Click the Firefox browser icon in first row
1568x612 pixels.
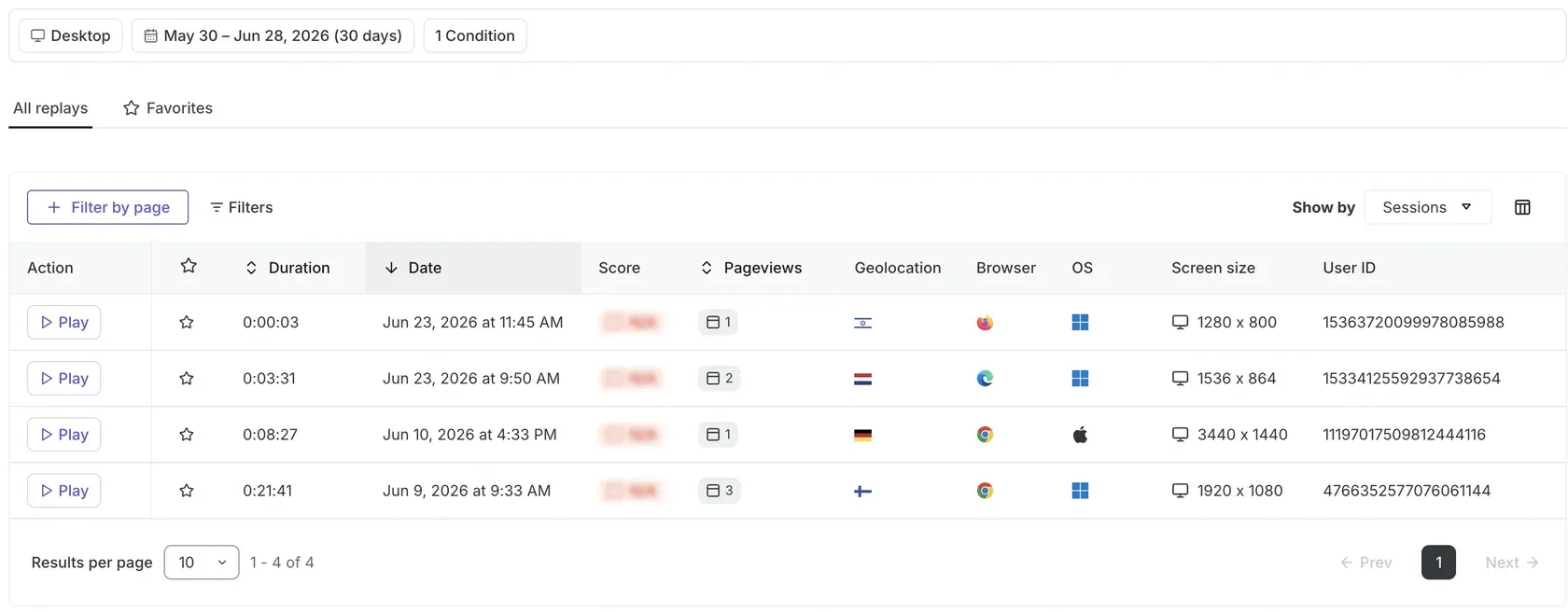tap(985, 323)
